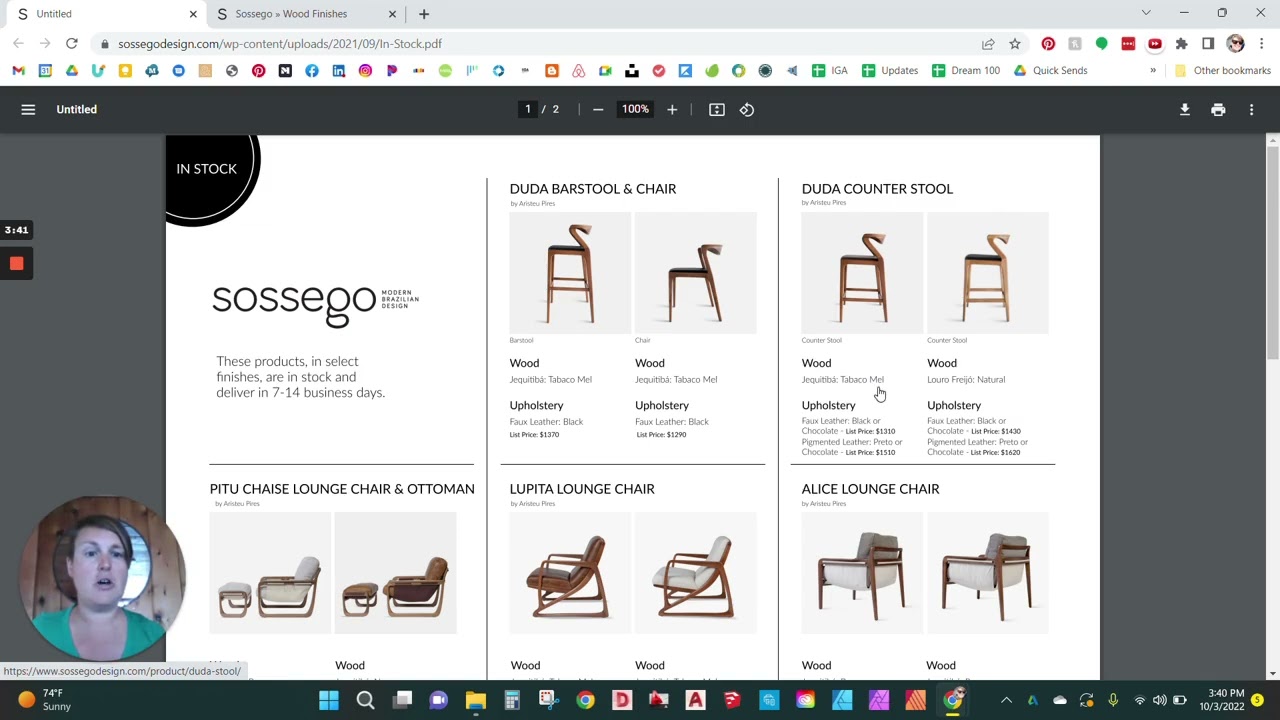Image resolution: width=1280 pixels, height=720 pixels.
Task: Open the Facebook bookmark
Action: (312, 70)
